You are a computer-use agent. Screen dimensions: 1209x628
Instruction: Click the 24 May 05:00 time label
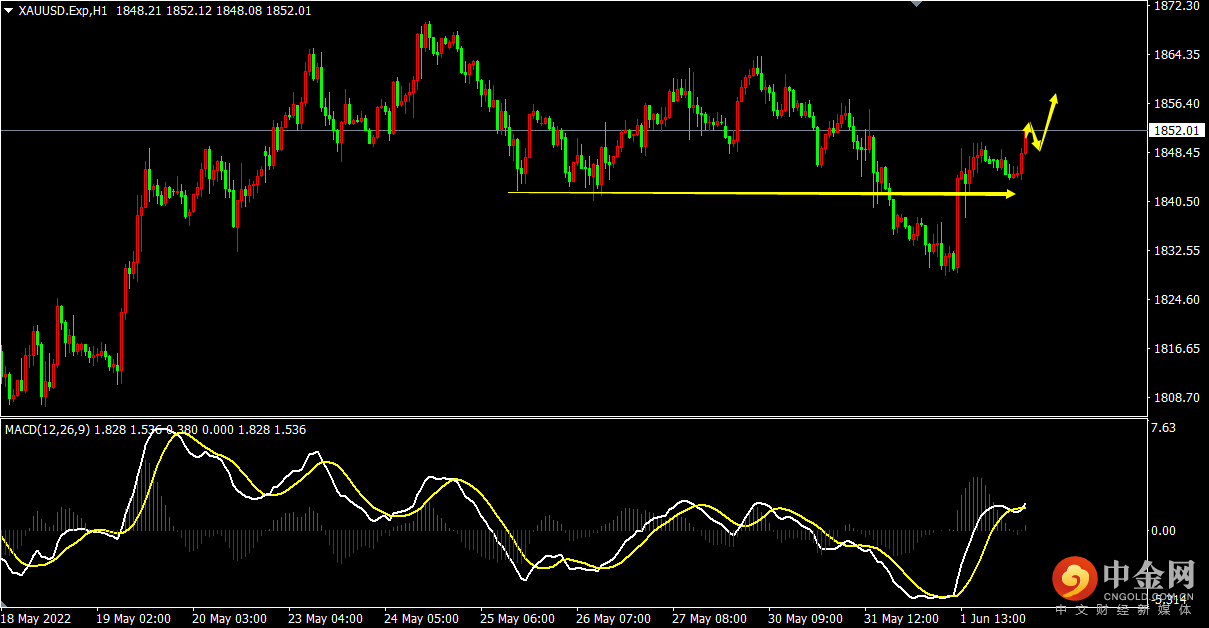(x=421, y=619)
